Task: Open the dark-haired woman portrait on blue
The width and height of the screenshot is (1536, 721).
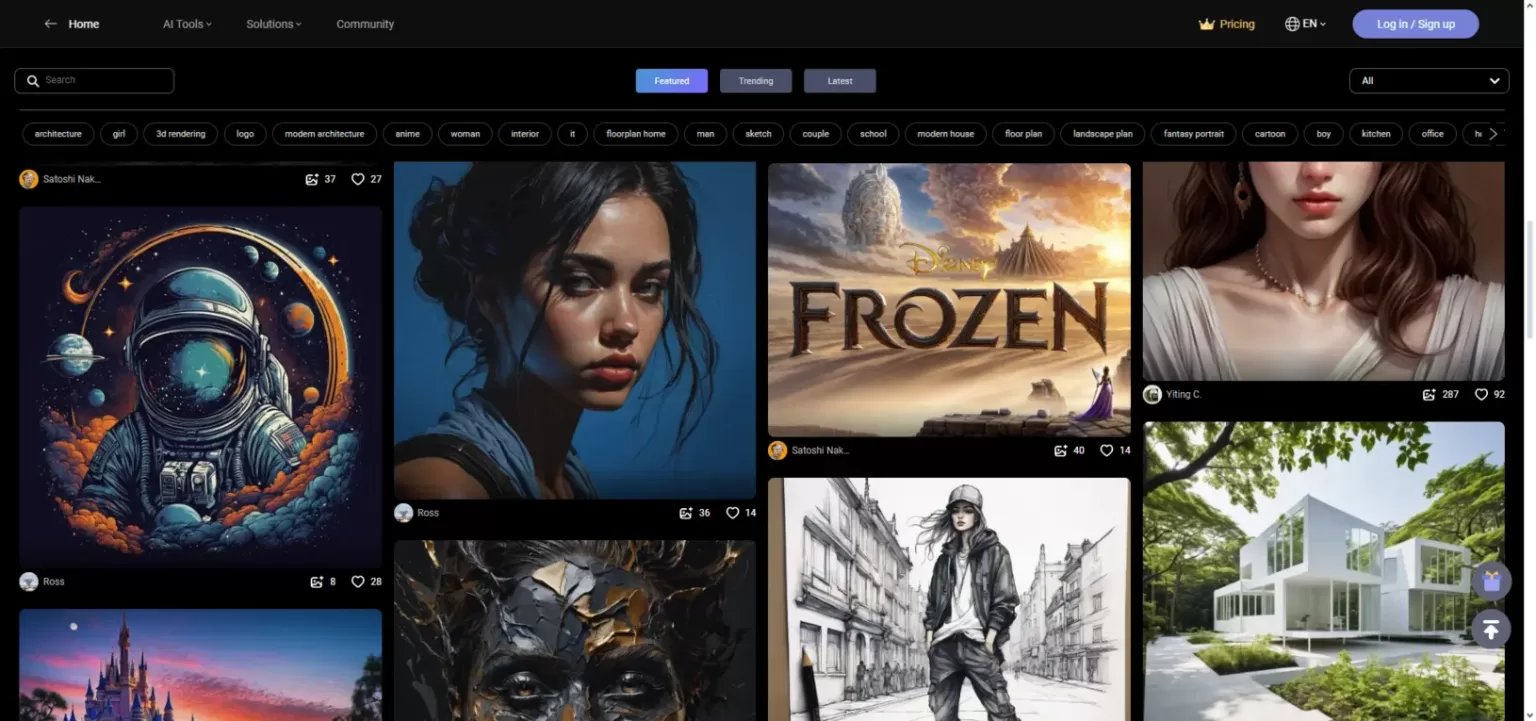Action: (575, 330)
